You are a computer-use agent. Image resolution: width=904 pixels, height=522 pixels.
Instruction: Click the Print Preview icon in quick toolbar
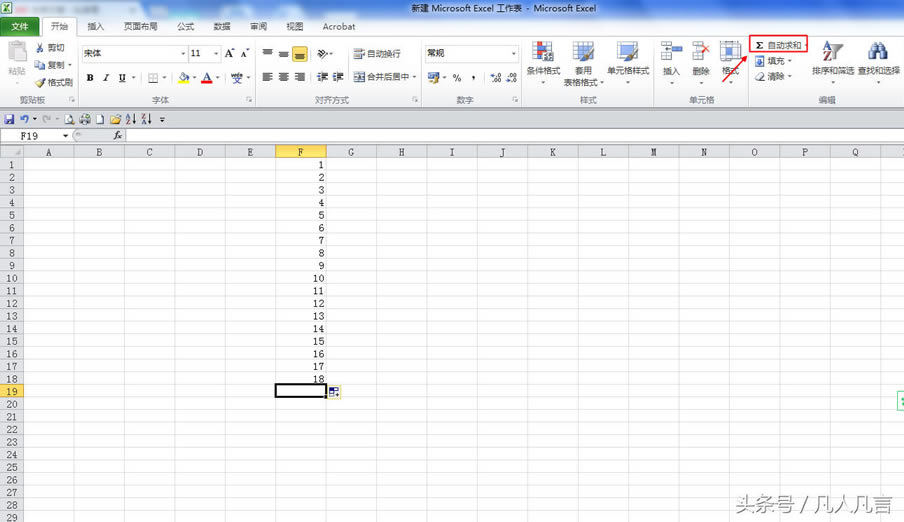click(x=69, y=119)
